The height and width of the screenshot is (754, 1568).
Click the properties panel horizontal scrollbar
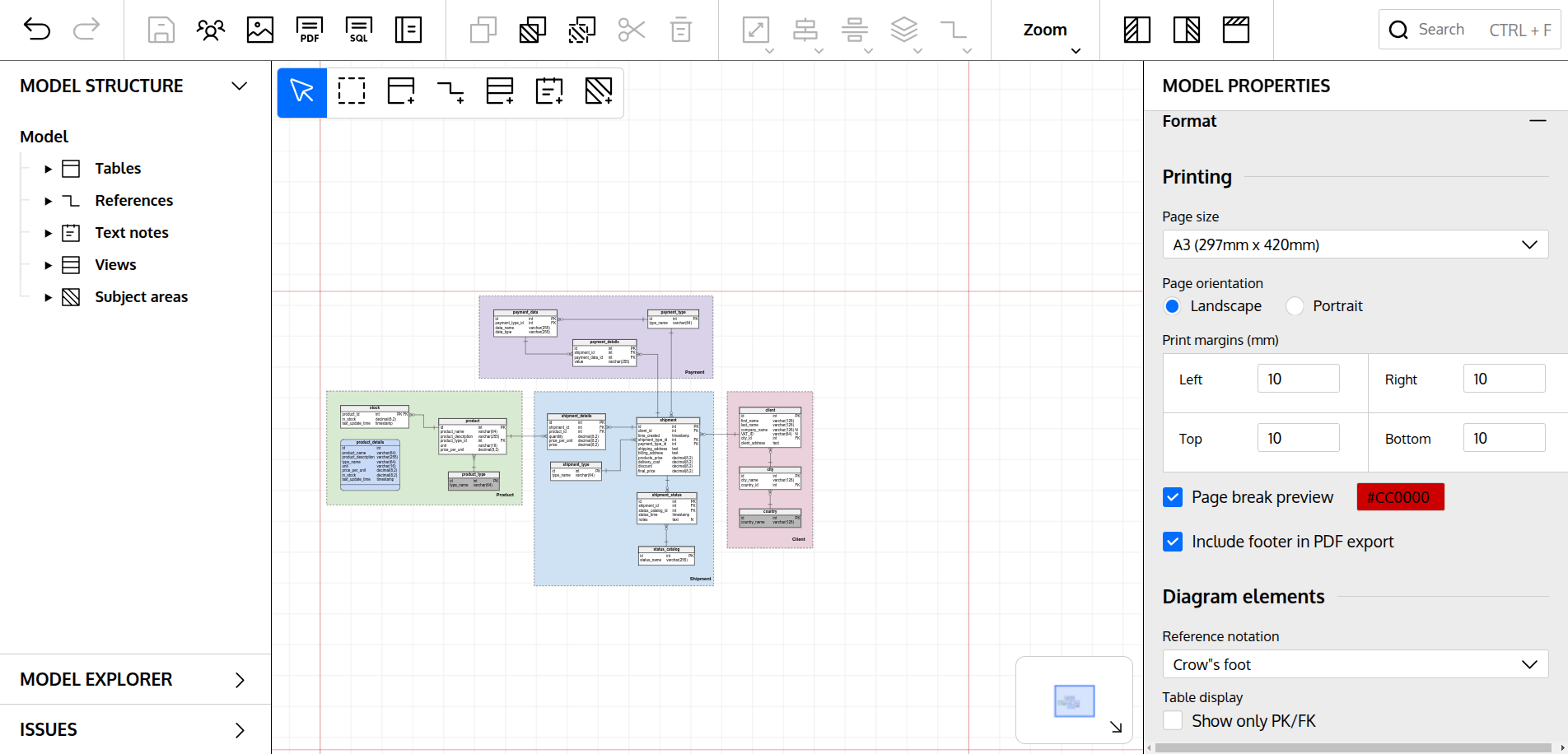(x=1353, y=748)
